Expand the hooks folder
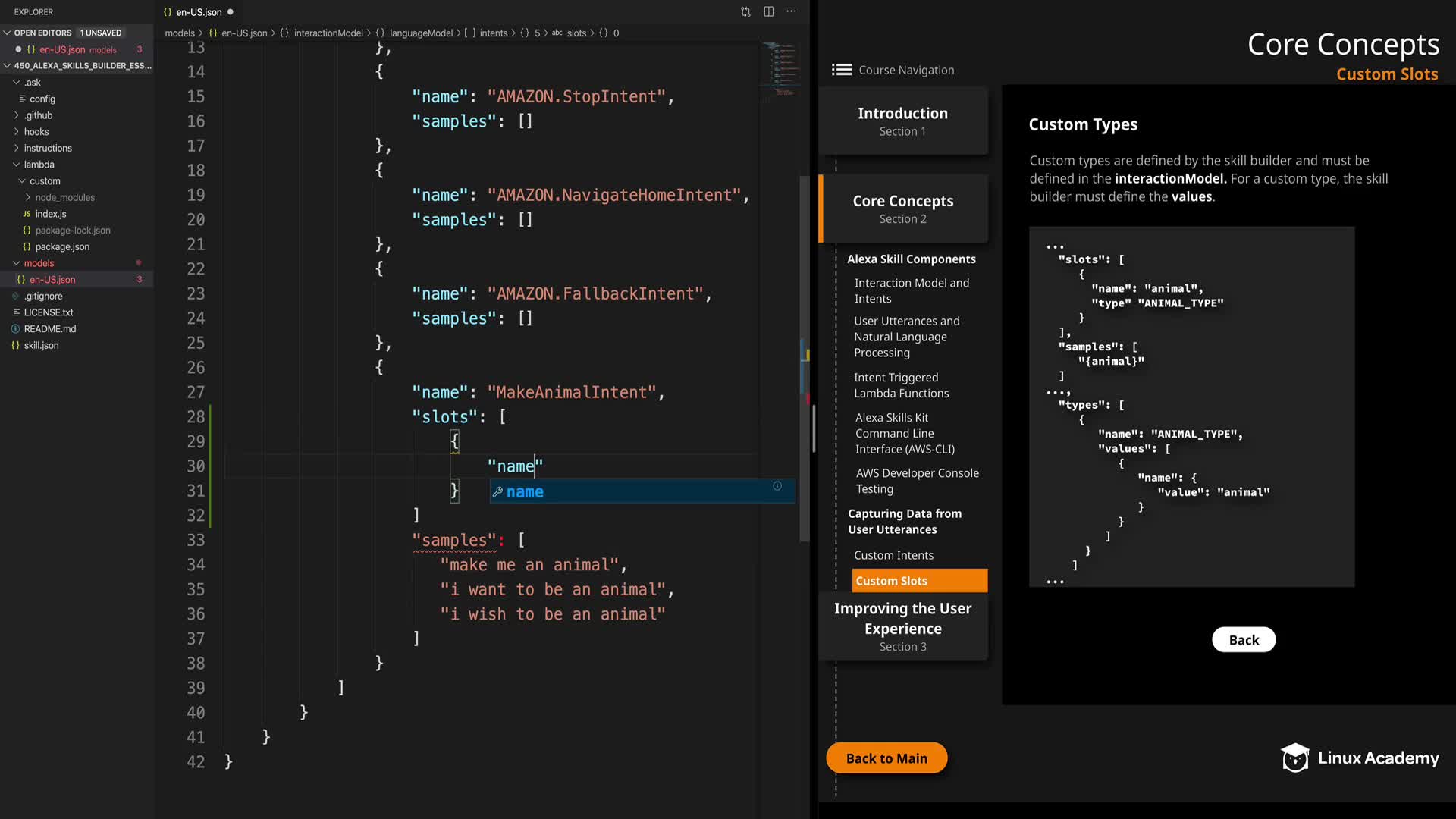Screen dimensions: 1456x819 (x=36, y=131)
